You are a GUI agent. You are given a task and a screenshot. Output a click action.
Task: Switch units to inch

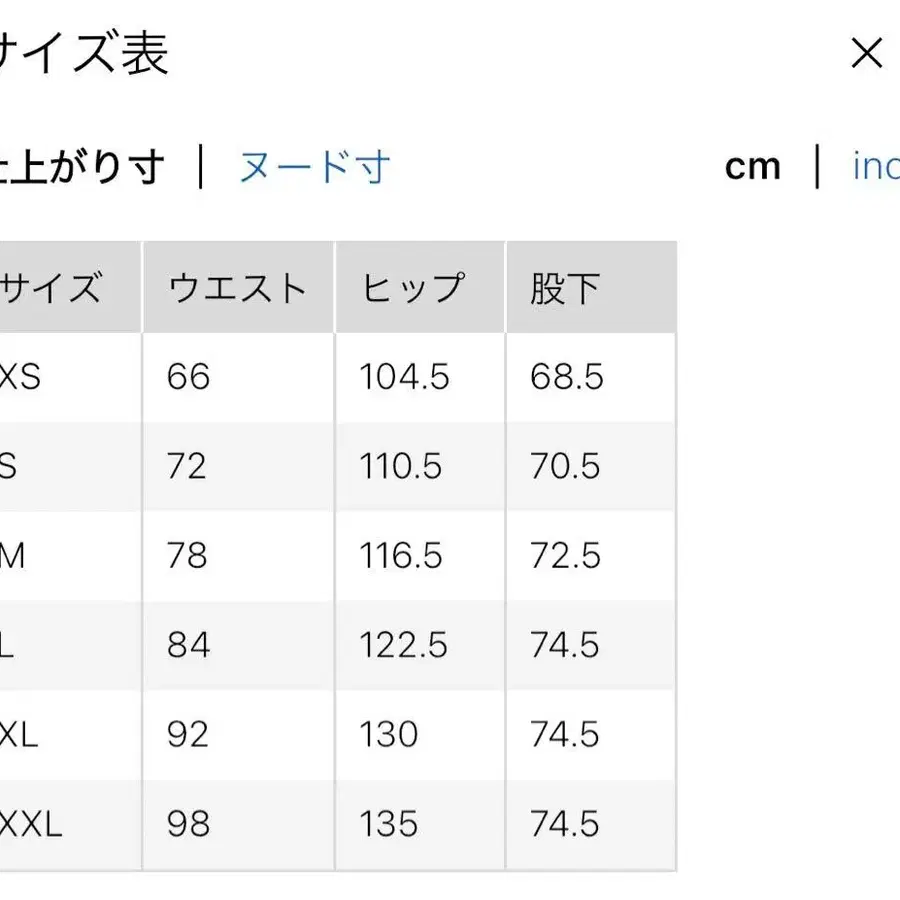pos(877,167)
